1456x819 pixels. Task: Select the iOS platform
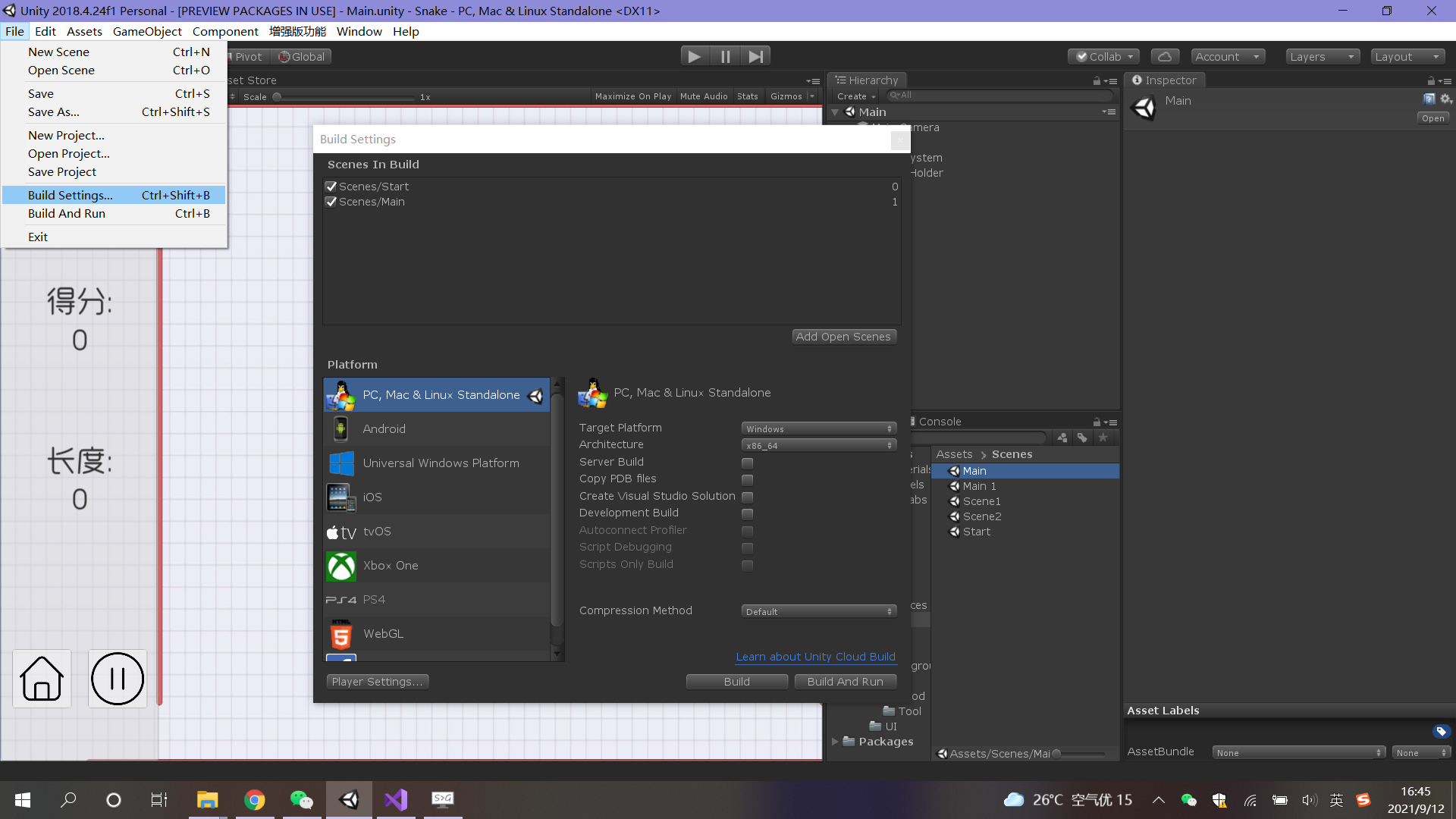coord(437,497)
